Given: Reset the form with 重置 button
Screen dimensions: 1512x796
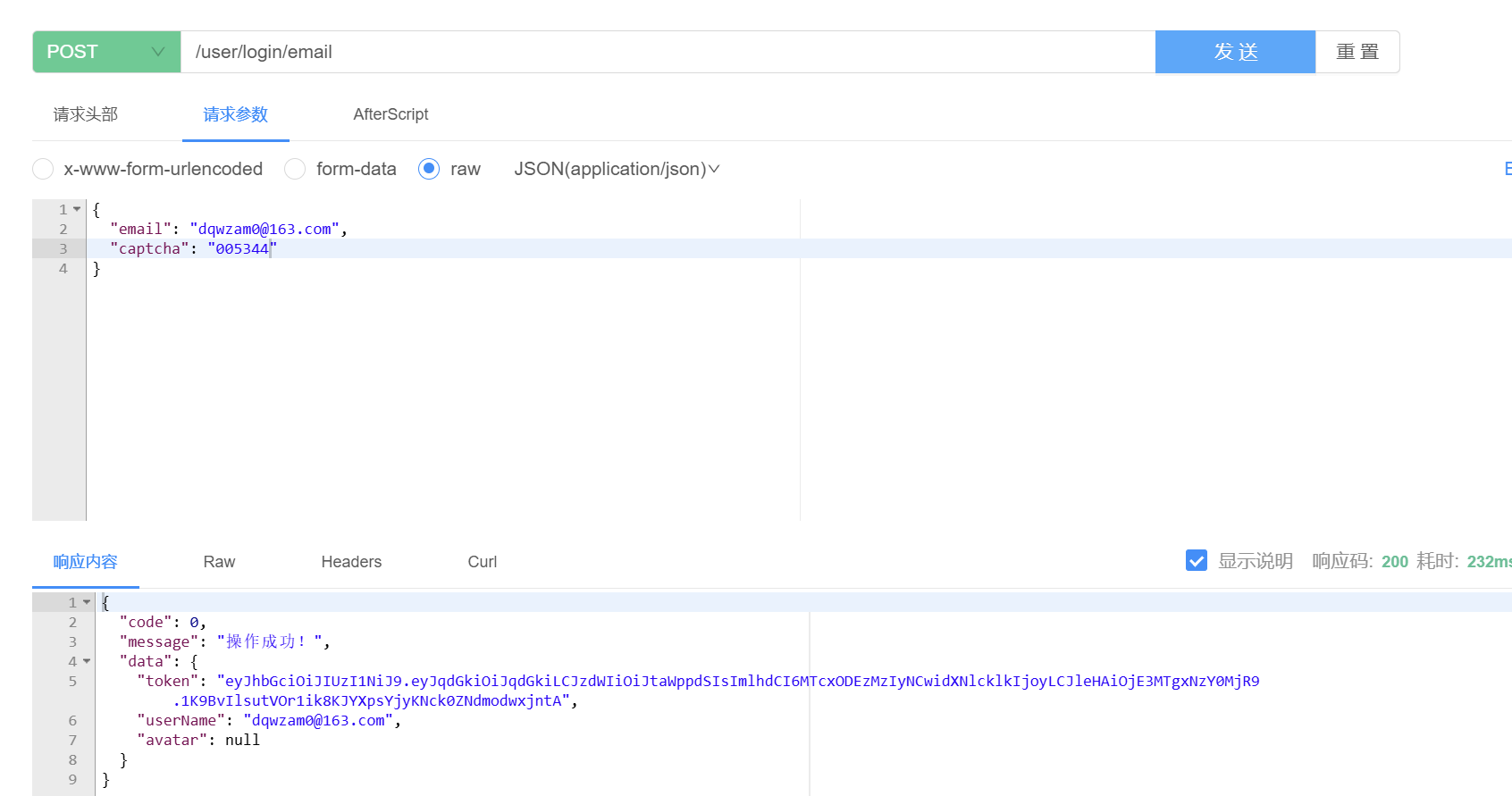Looking at the screenshot, I should (1357, 52).
